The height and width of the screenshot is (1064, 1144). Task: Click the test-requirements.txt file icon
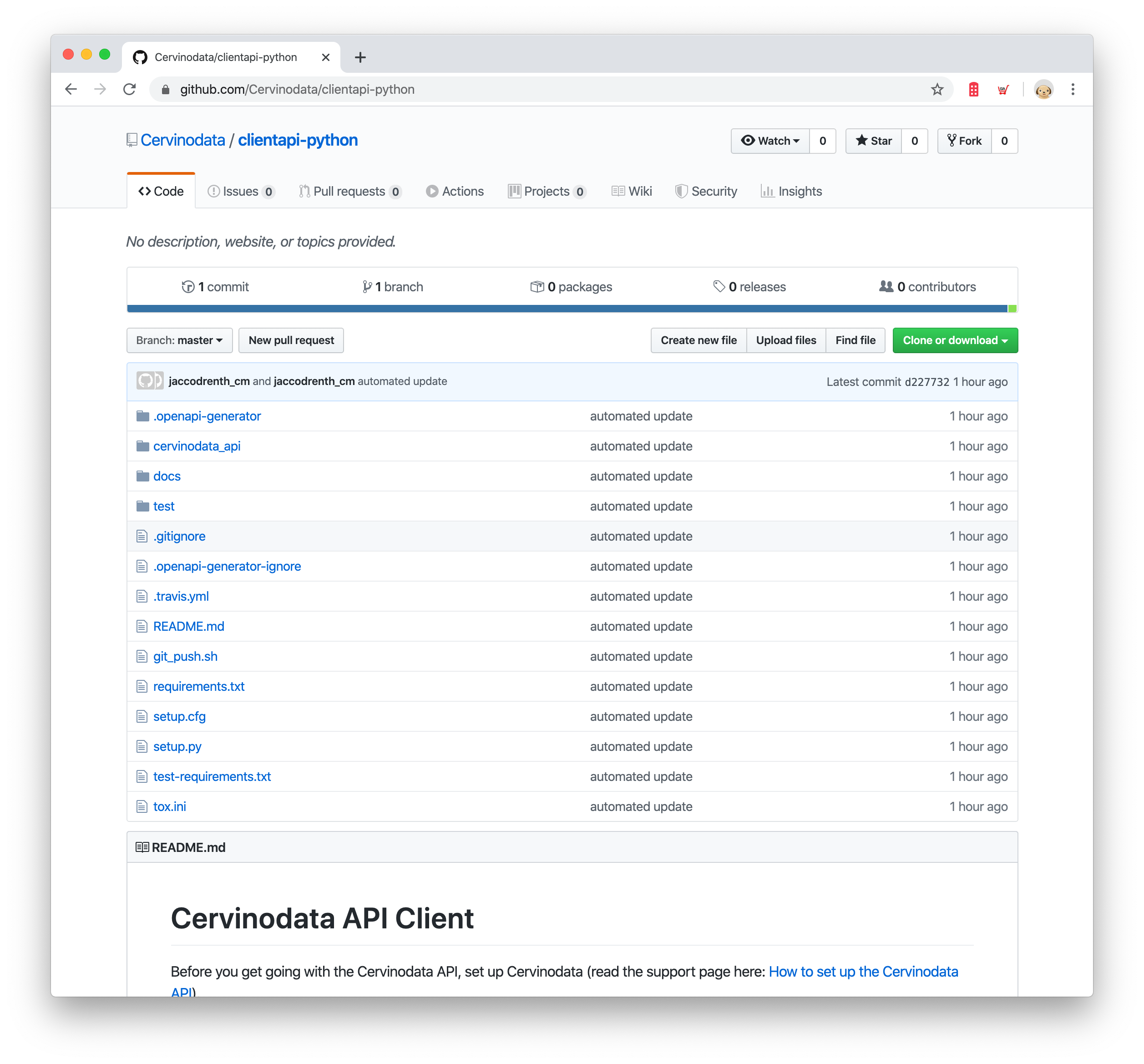click(142, 776)
